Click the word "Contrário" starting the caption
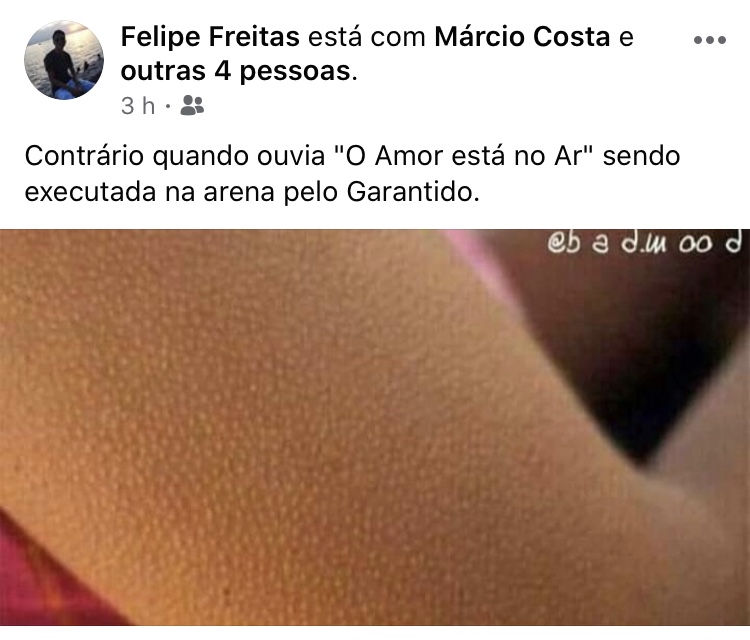 tap(84, 156)
